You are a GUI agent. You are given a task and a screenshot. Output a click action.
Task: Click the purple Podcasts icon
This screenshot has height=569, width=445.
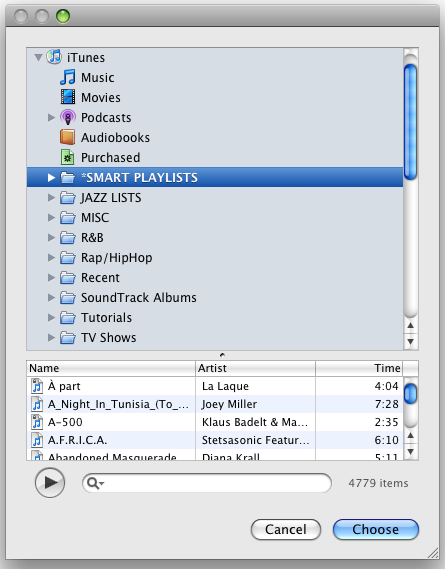click(68, 117)
